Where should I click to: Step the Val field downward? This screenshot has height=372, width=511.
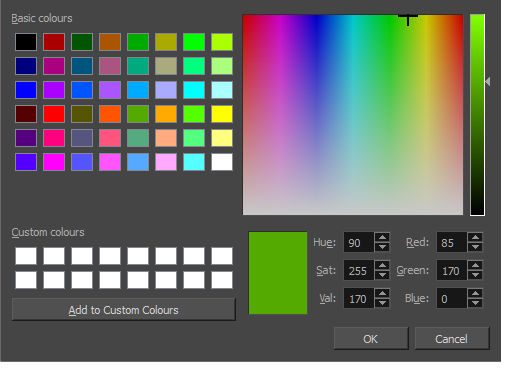(x=382, y=303)
